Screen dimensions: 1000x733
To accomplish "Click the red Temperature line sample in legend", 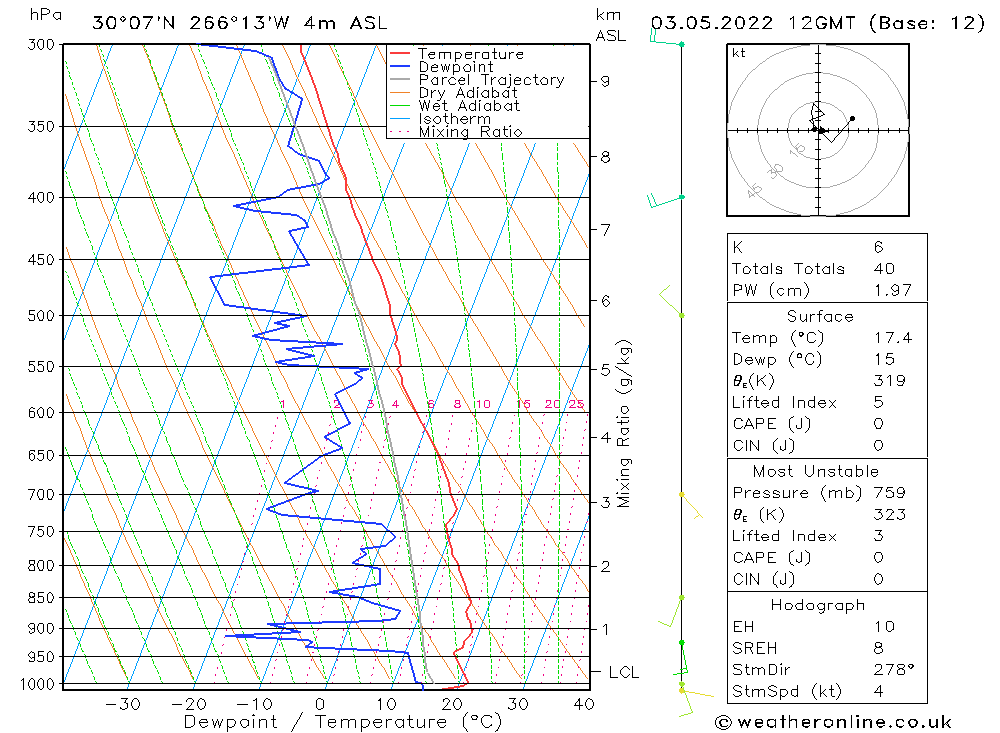I will pyautogui.click(x=400, y=54).
